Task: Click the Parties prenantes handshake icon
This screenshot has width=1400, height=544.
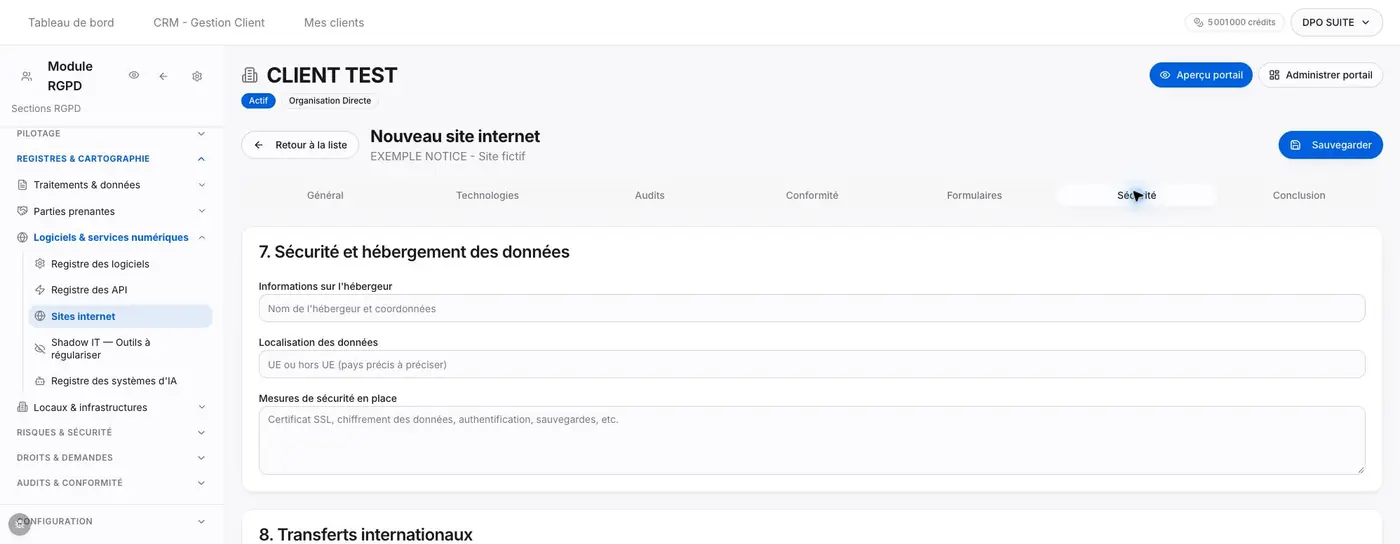Action: (x=23, y=211)
